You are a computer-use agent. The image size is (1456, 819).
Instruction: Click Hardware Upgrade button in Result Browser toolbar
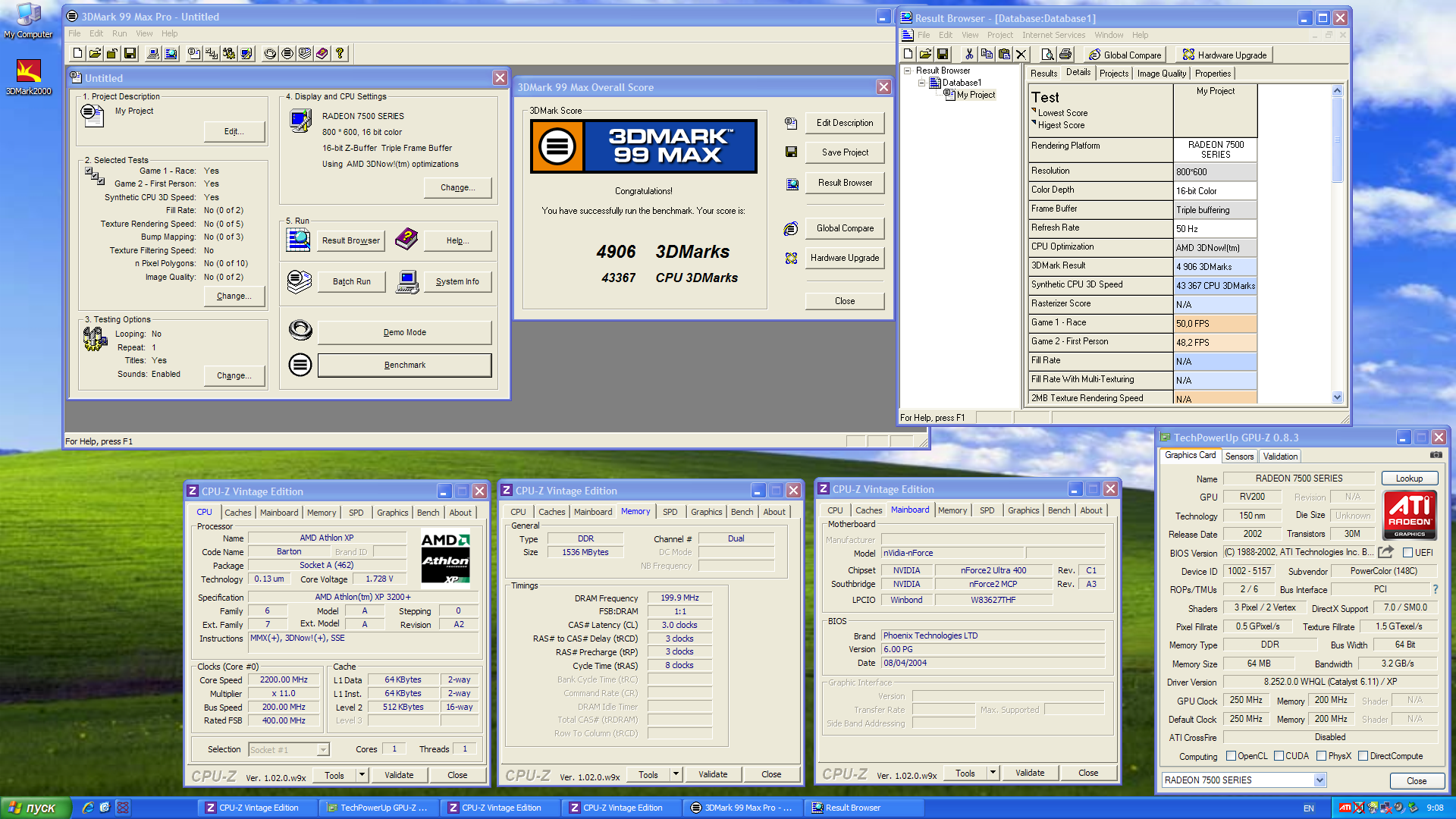tap(1225, 55)
